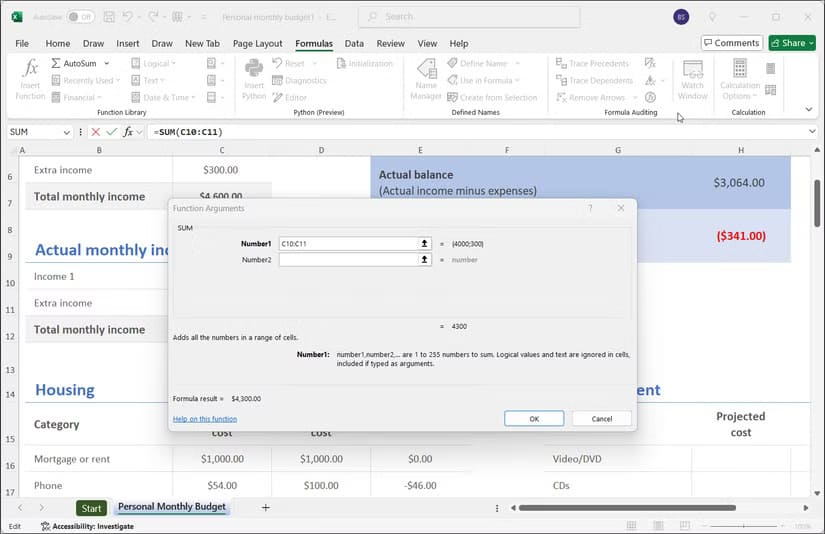Click the Comments button

(732, 43)
